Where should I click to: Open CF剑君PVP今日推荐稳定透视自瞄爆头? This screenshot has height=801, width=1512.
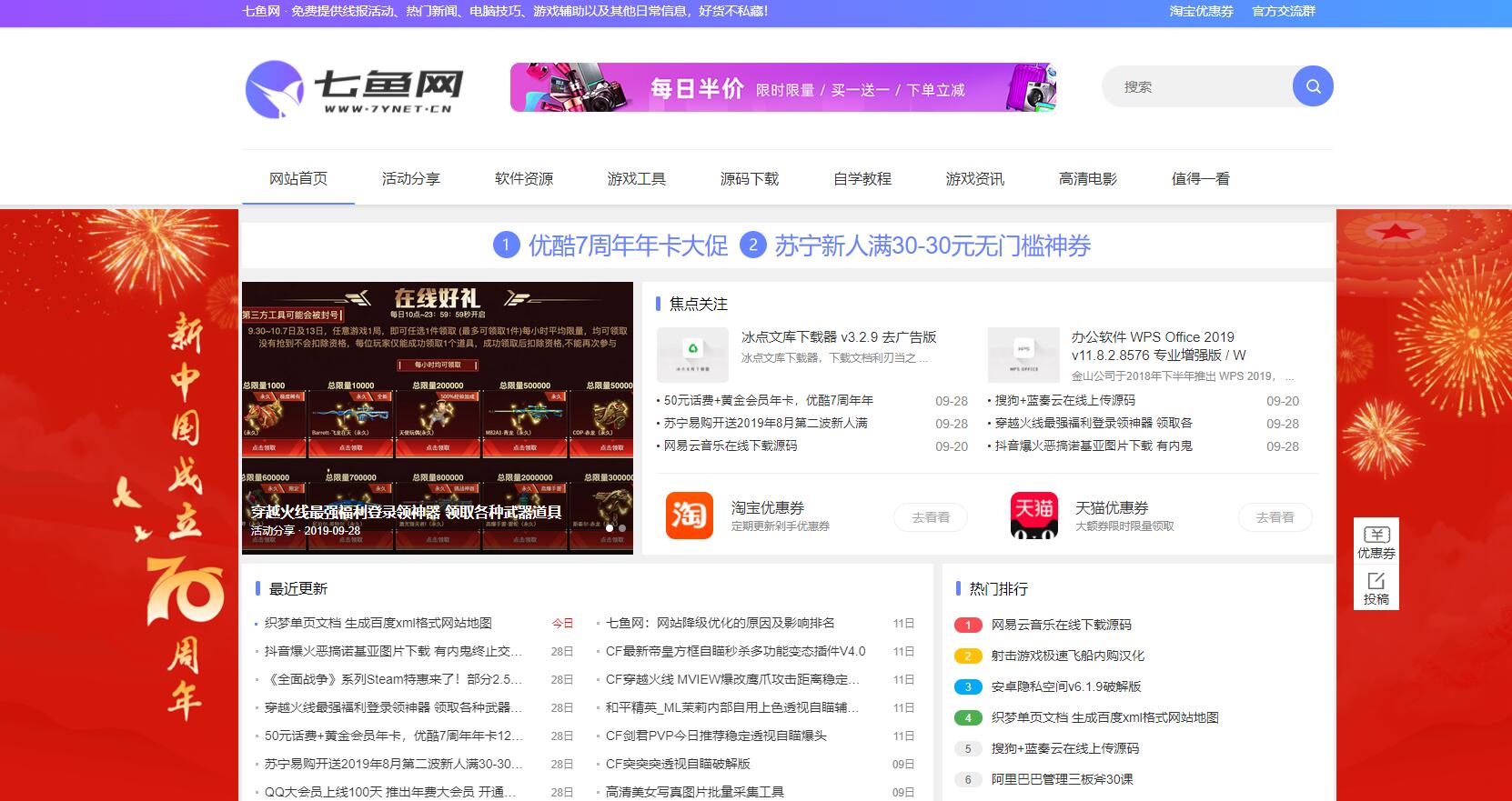pyautogui.click(x=716, y=736)
